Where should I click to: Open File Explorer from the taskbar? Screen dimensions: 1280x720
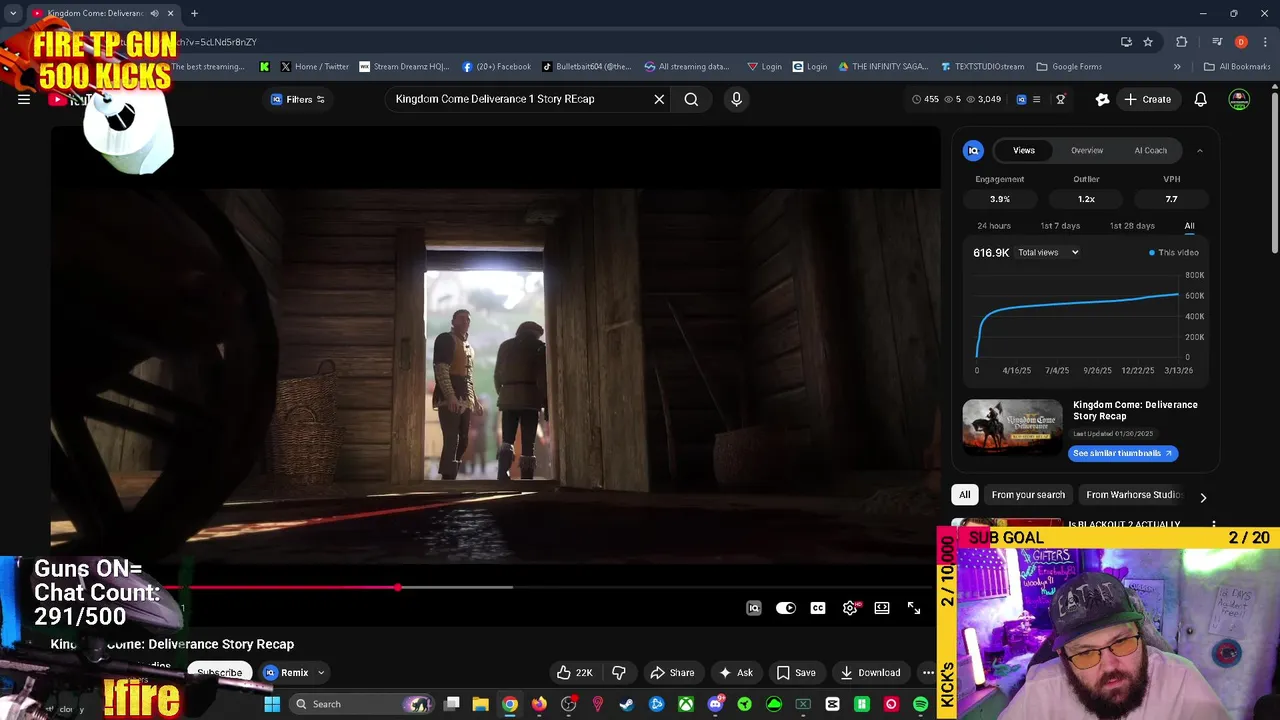point(480,704)
